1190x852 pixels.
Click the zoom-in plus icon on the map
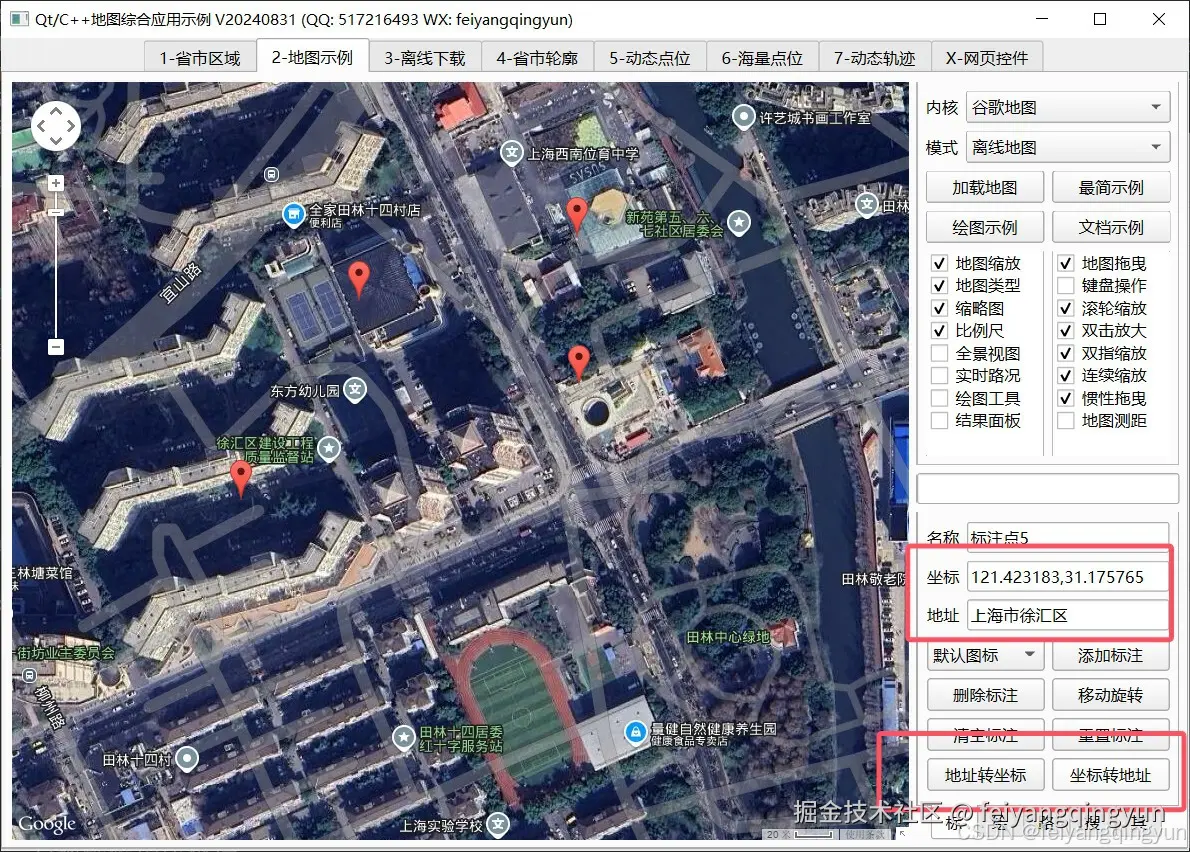55,183
